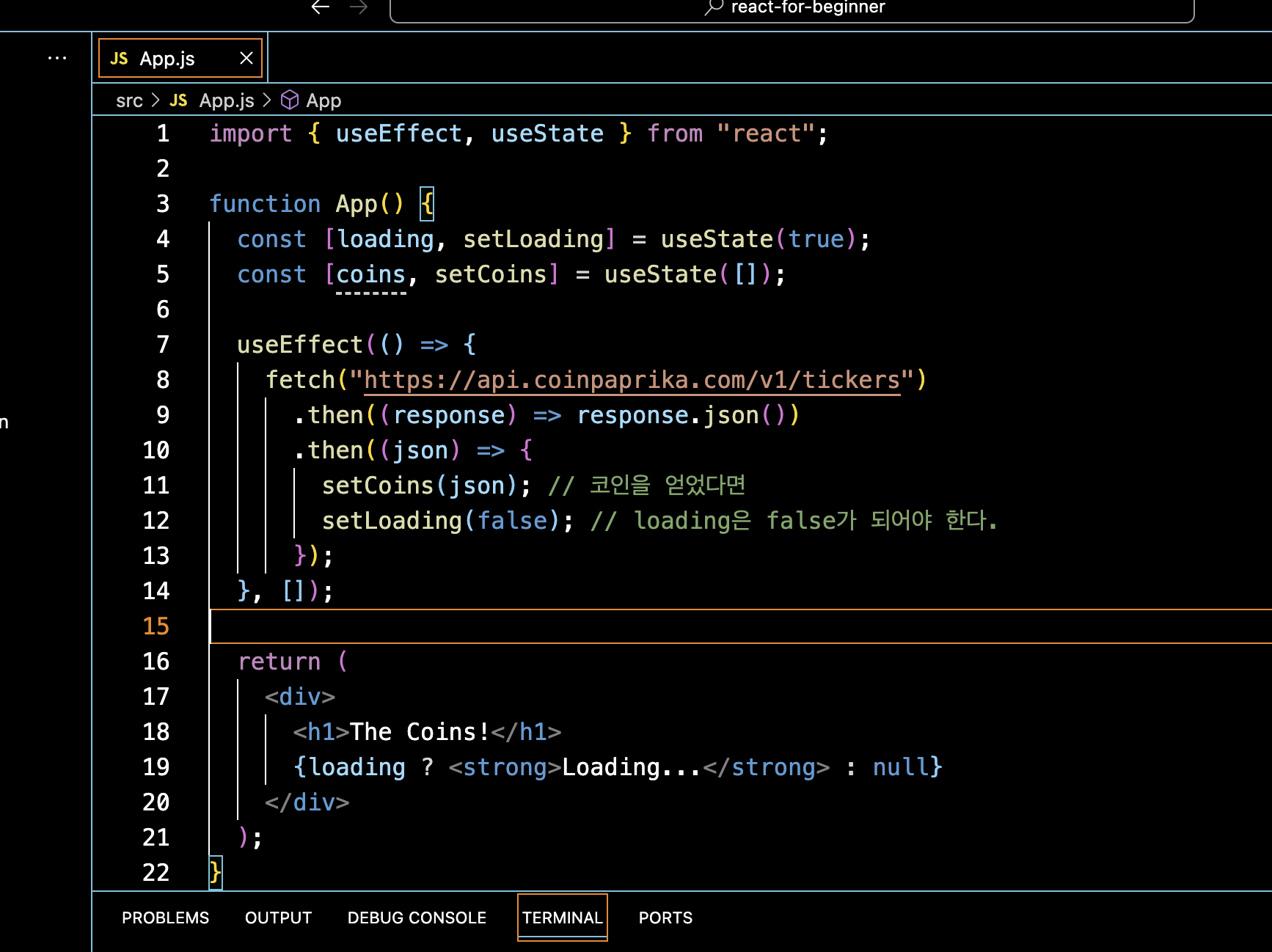Click the JS file icon on App.js tab
Image resolution: width=1272 pixels, height=952 pixels.
119,59
